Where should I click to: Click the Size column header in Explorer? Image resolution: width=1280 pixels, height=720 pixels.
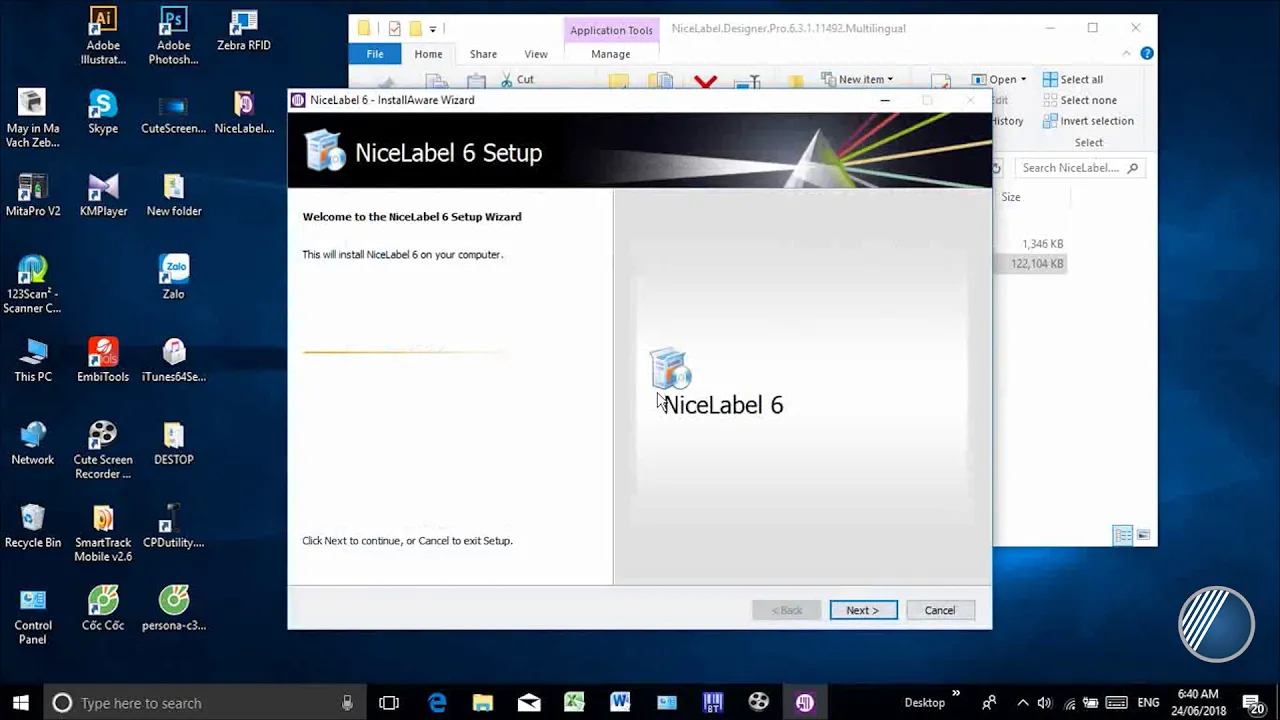click(x=1011, y=197)
